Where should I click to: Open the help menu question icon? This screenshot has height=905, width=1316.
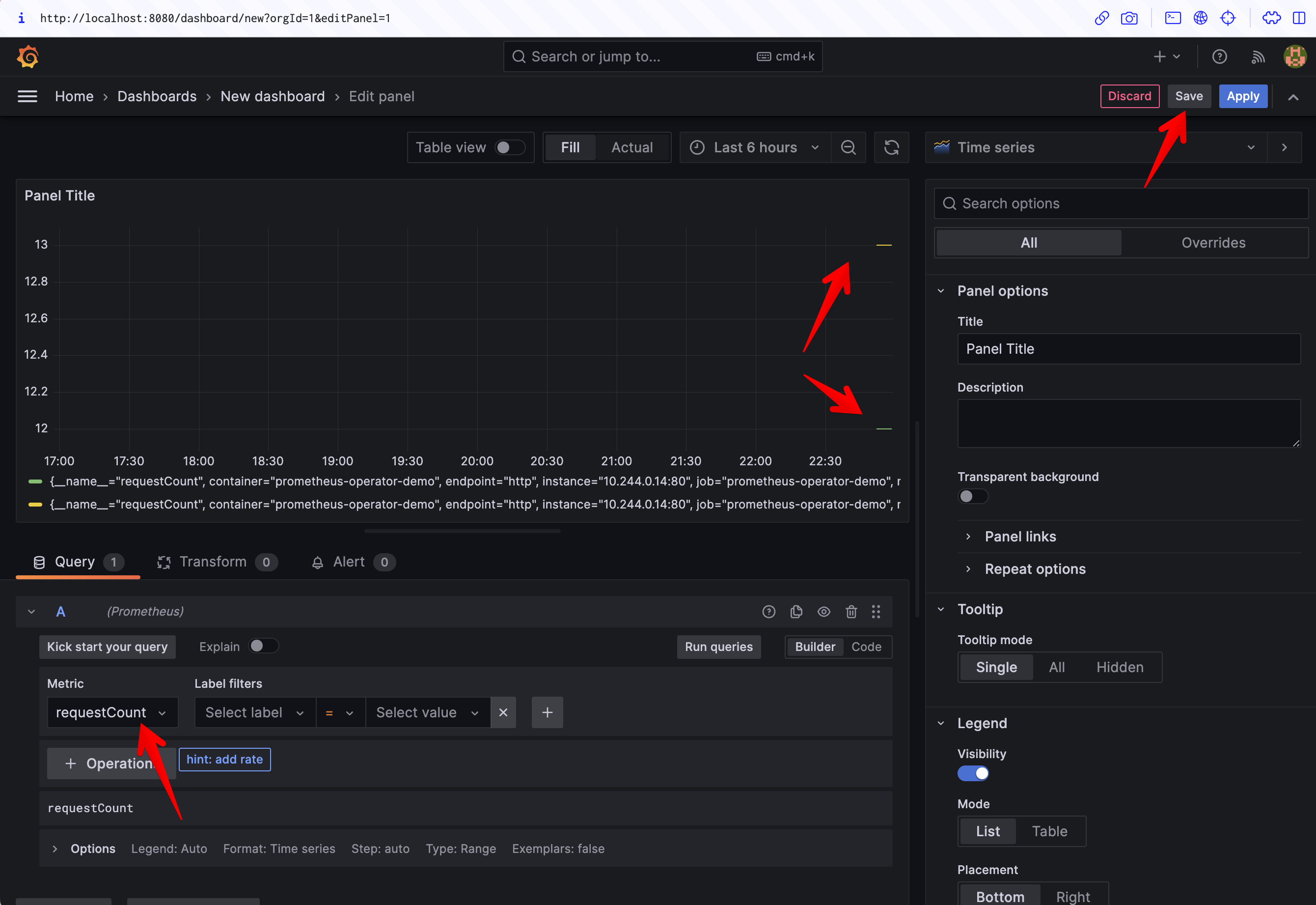pyautogui.click(x=1220, y=56)
